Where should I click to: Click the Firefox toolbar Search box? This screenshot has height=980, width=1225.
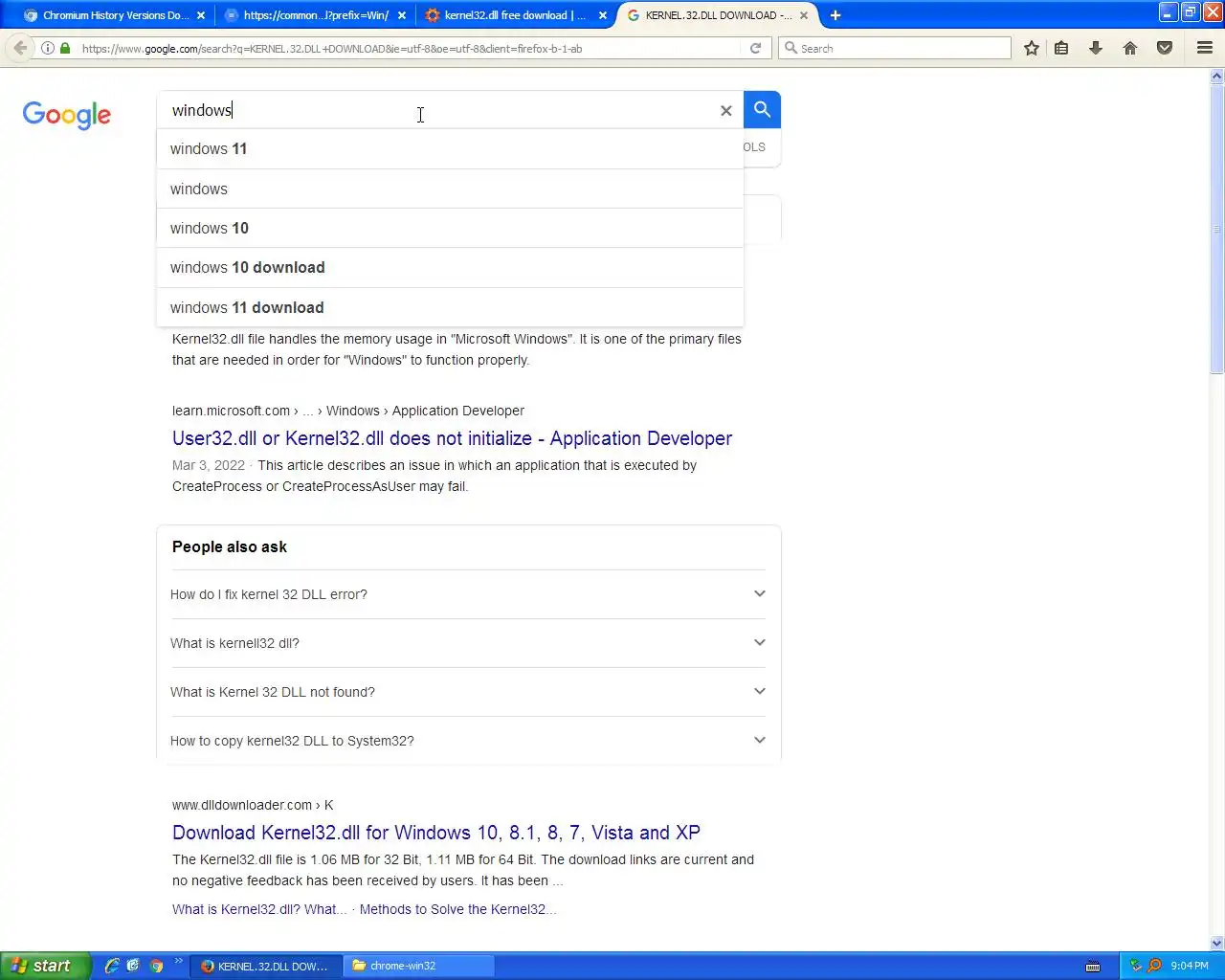click(895, 48)
